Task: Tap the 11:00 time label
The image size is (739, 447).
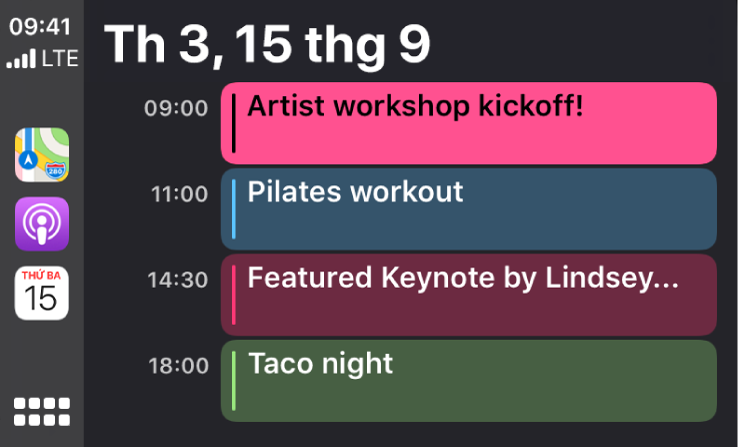Action: coord(180,194)
